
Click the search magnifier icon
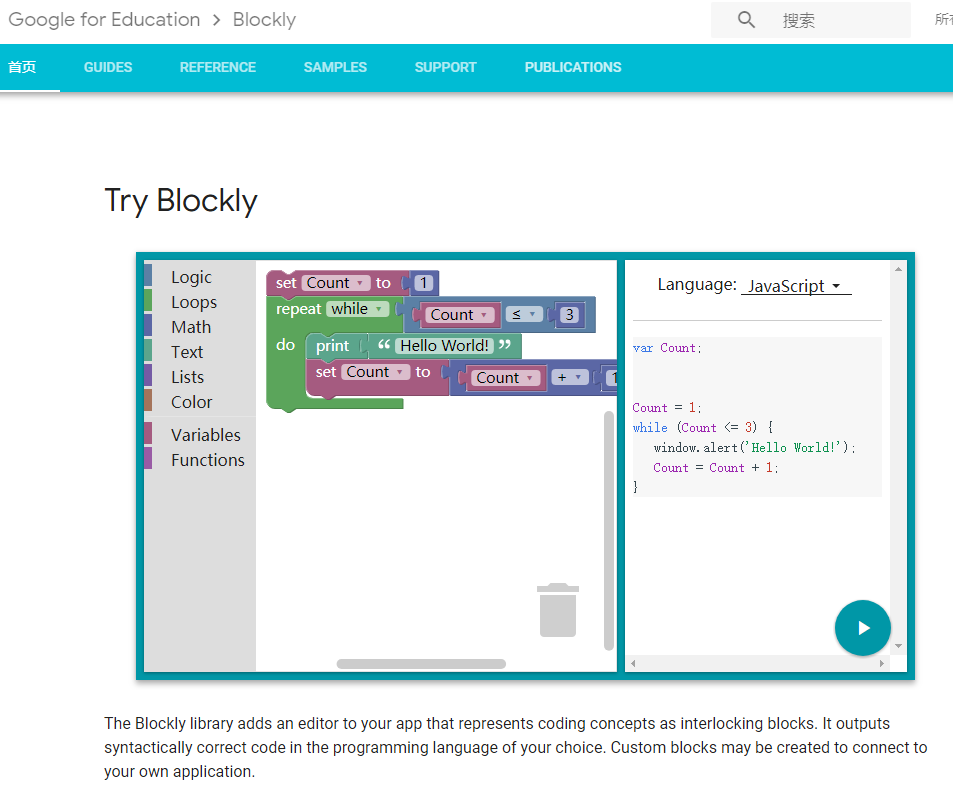point(746,20)
